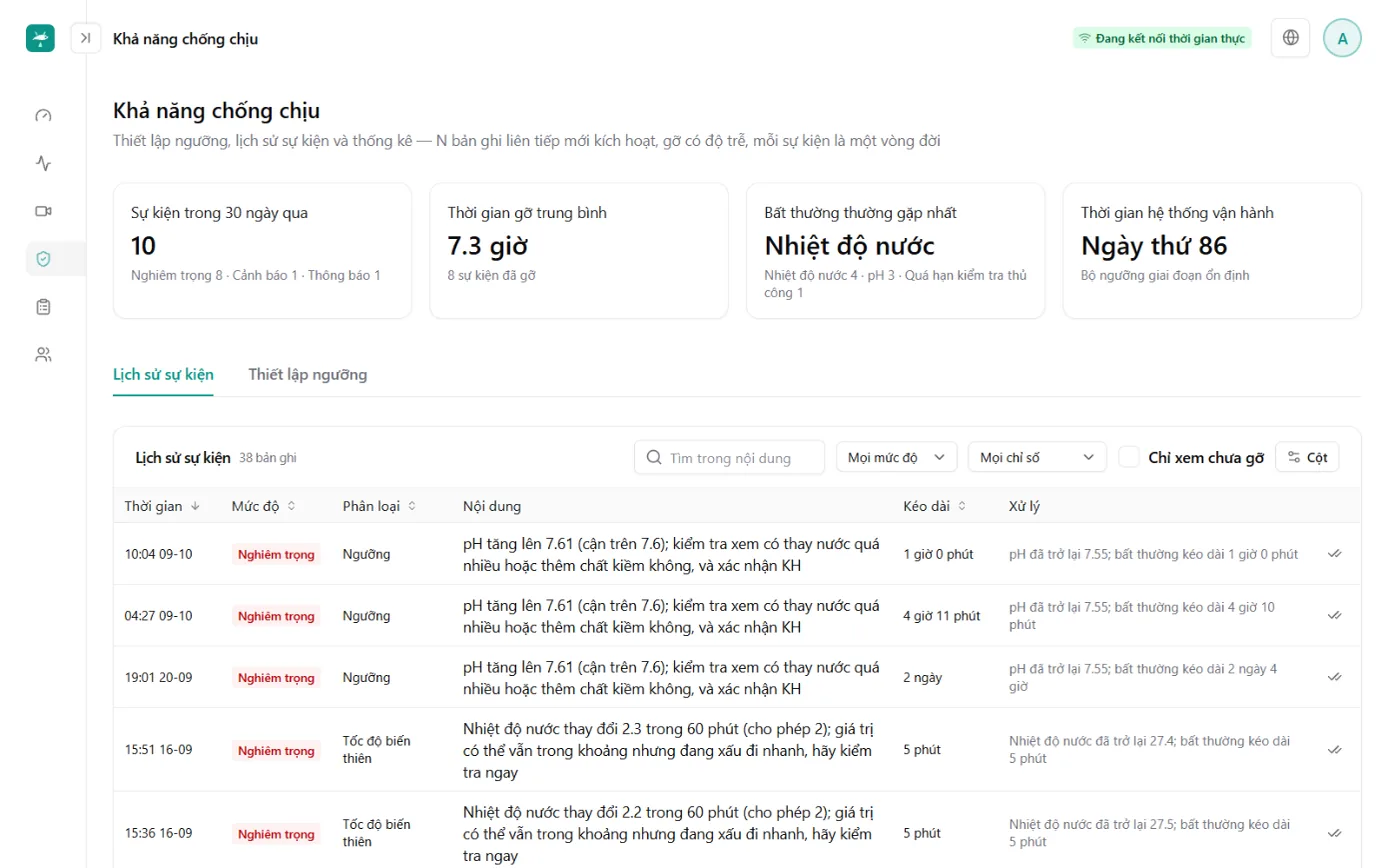
Task: Open the video camera icon in sidebar
Action: 43,211
